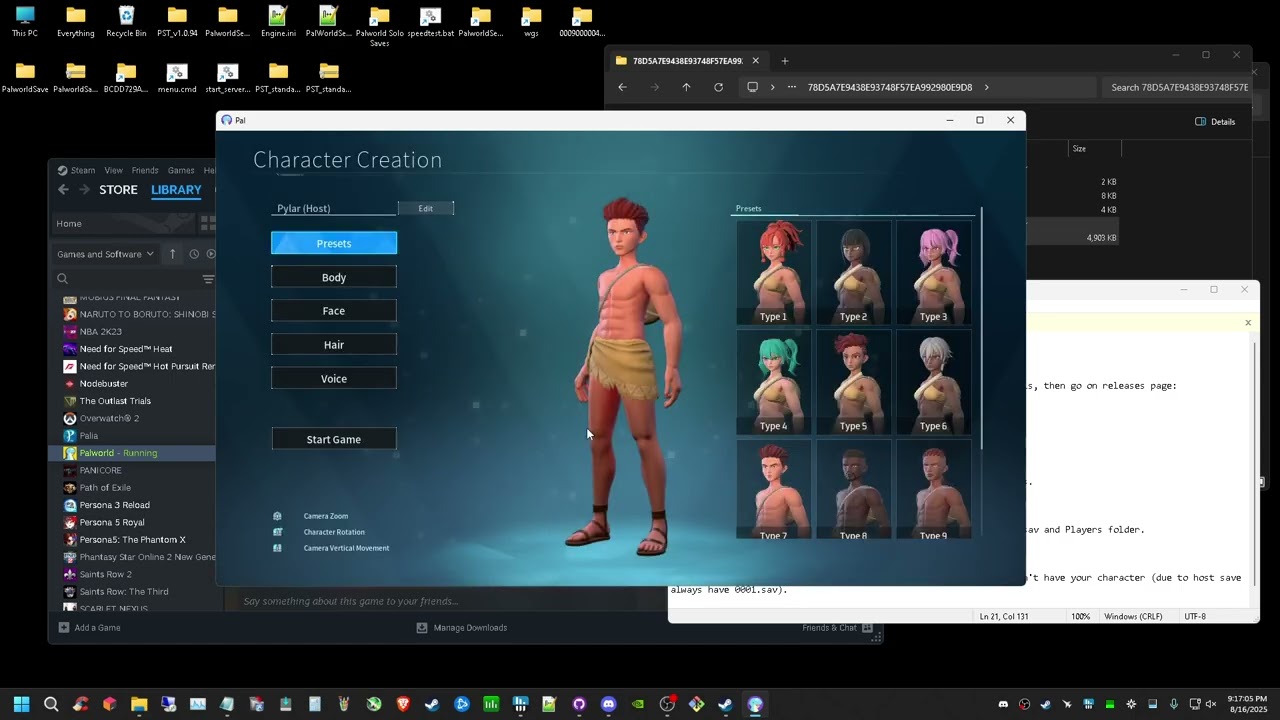1280x720 pixels.
Task: Open Brave browser from the taskbar
Action: [403, 704]
